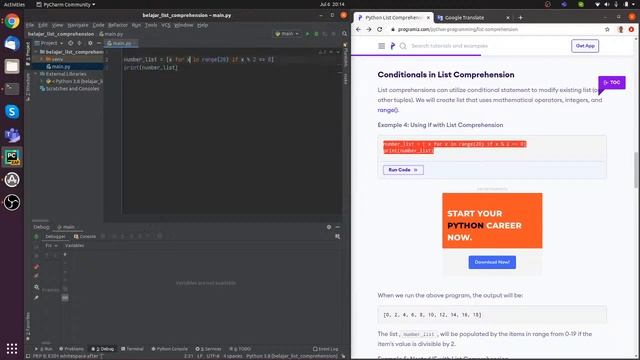Open the Navigate menu
This screenshot has width=640, height=360.
[x=78, y=25]
